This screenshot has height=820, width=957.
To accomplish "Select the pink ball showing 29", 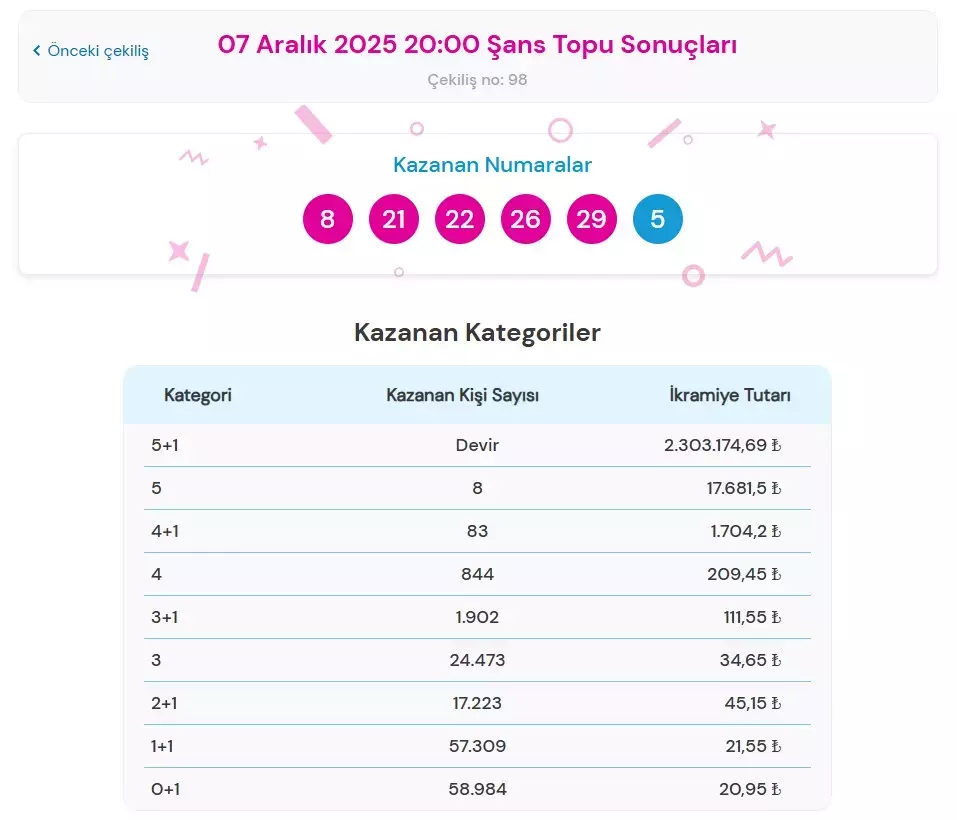I will point(591,219).
